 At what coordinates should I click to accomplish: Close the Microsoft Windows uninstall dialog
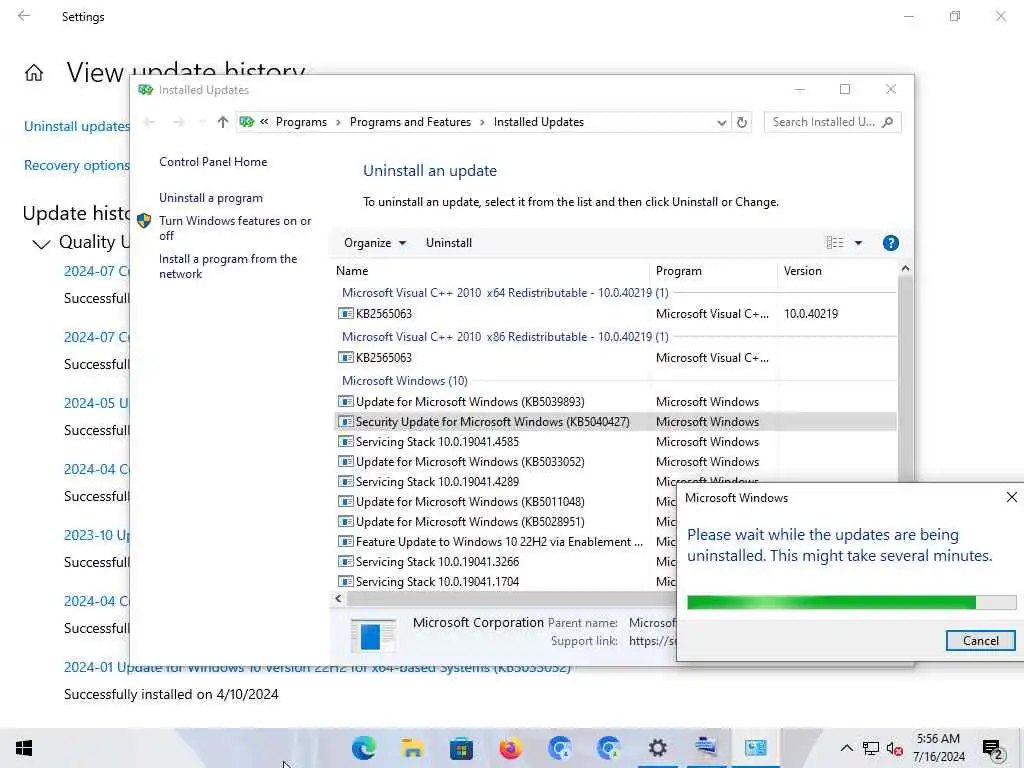(1012, 498)
